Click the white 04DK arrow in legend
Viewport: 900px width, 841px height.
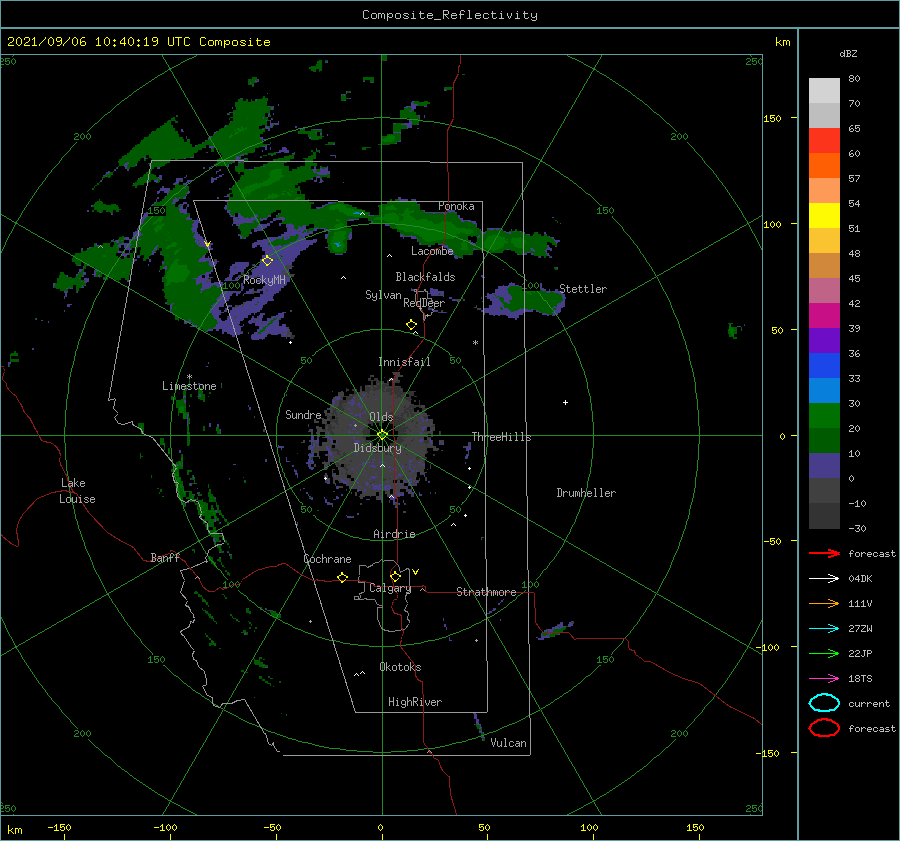point(824,579)
